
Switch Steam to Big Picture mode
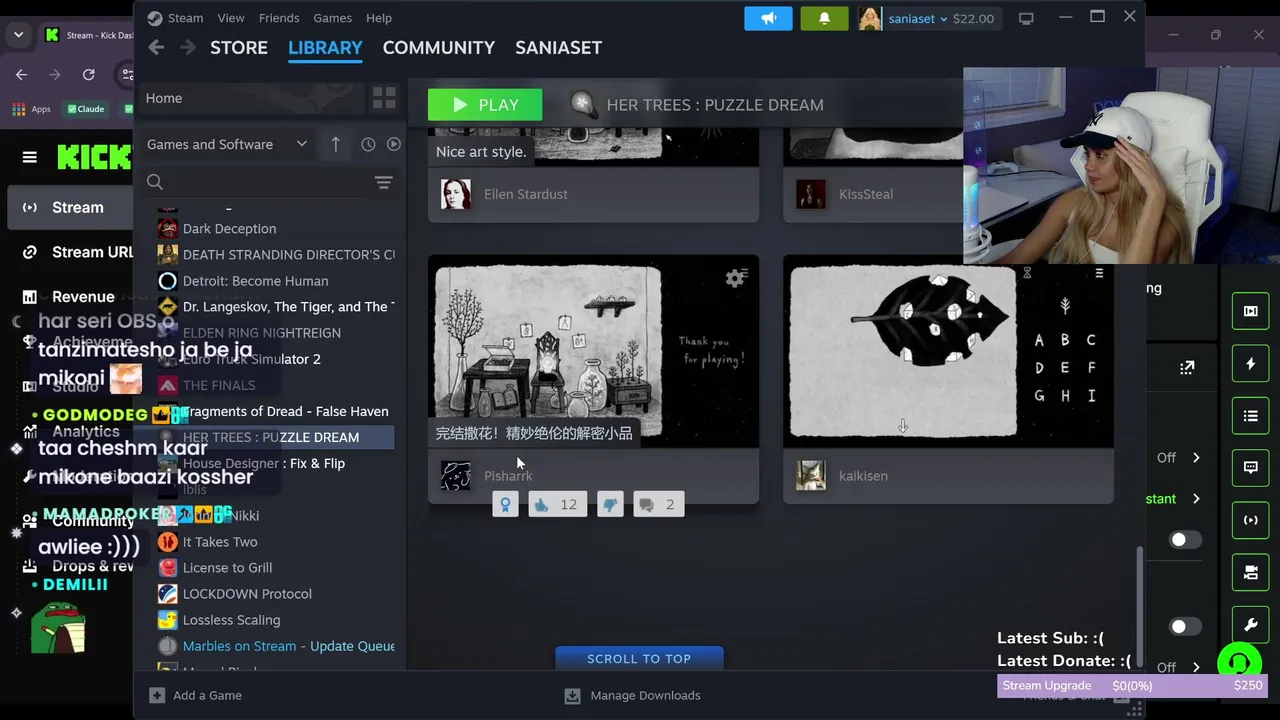pos(1026,18)
